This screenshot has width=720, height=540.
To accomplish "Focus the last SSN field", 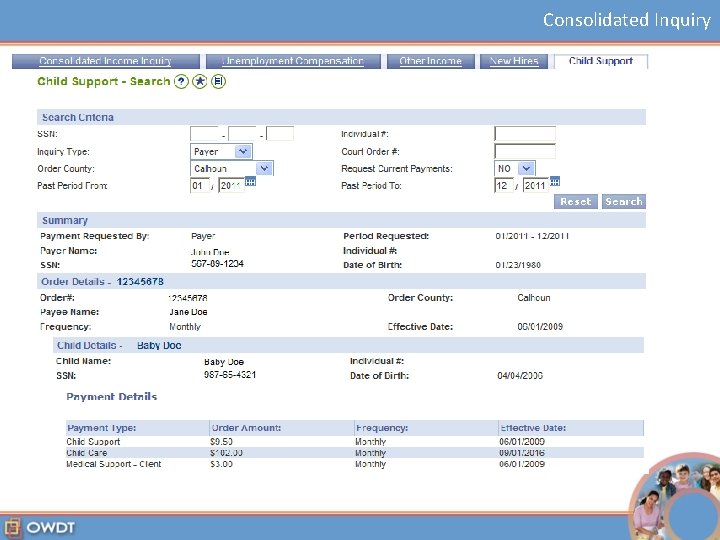I will tap(280, 134).
